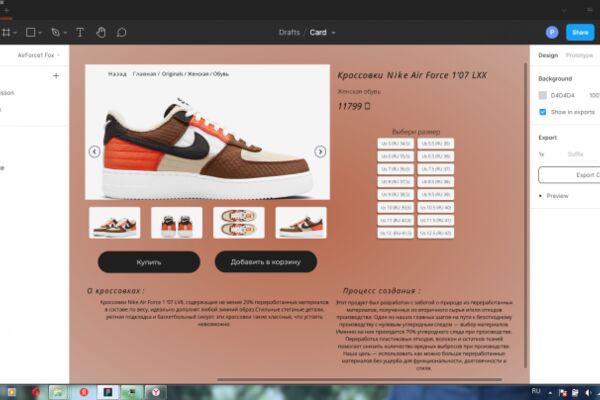Show hidden tray icons arrow
600x400 pixels.
point(550,393)
